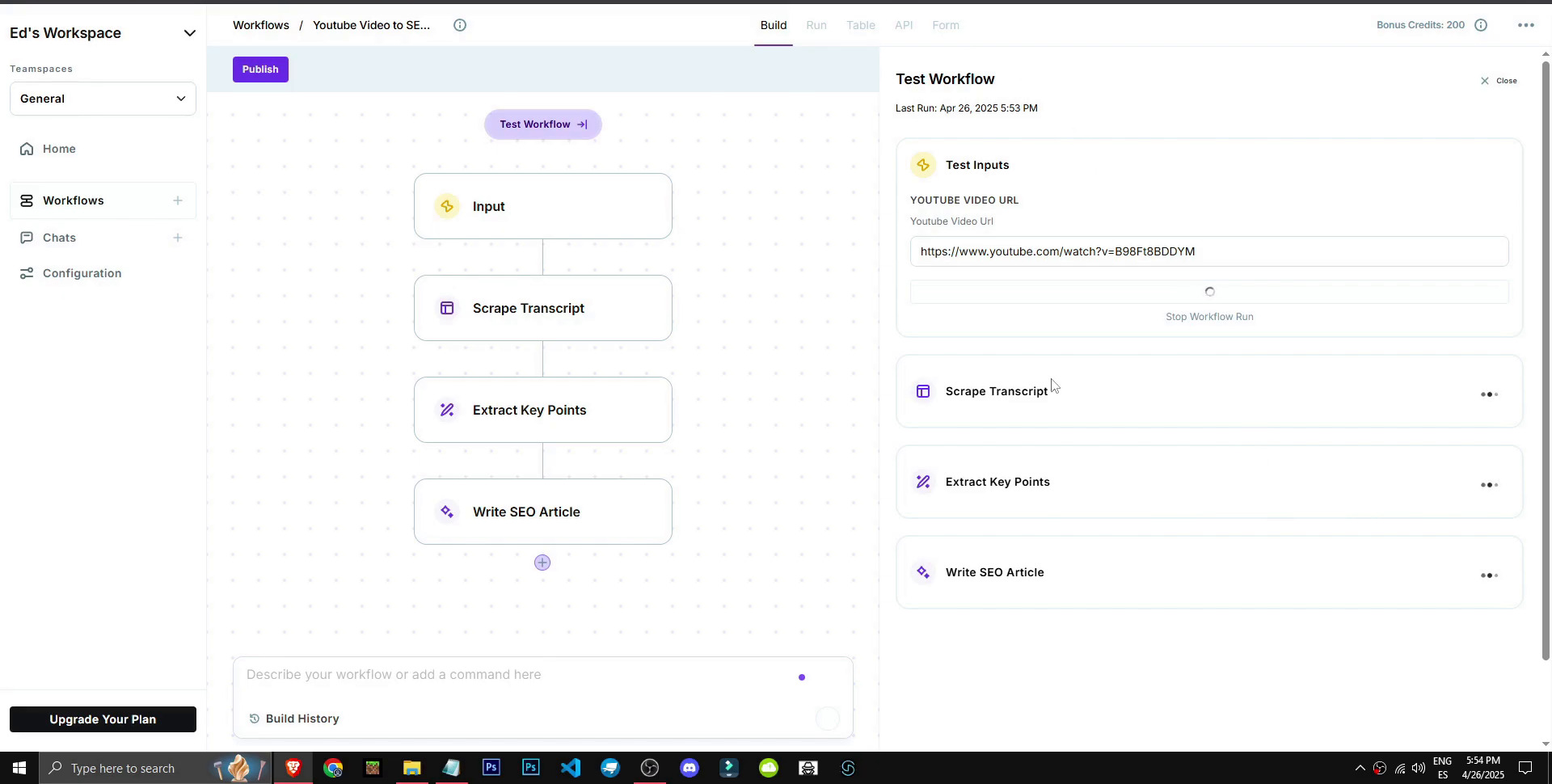Switch to the Build tab

click(774, 25)
